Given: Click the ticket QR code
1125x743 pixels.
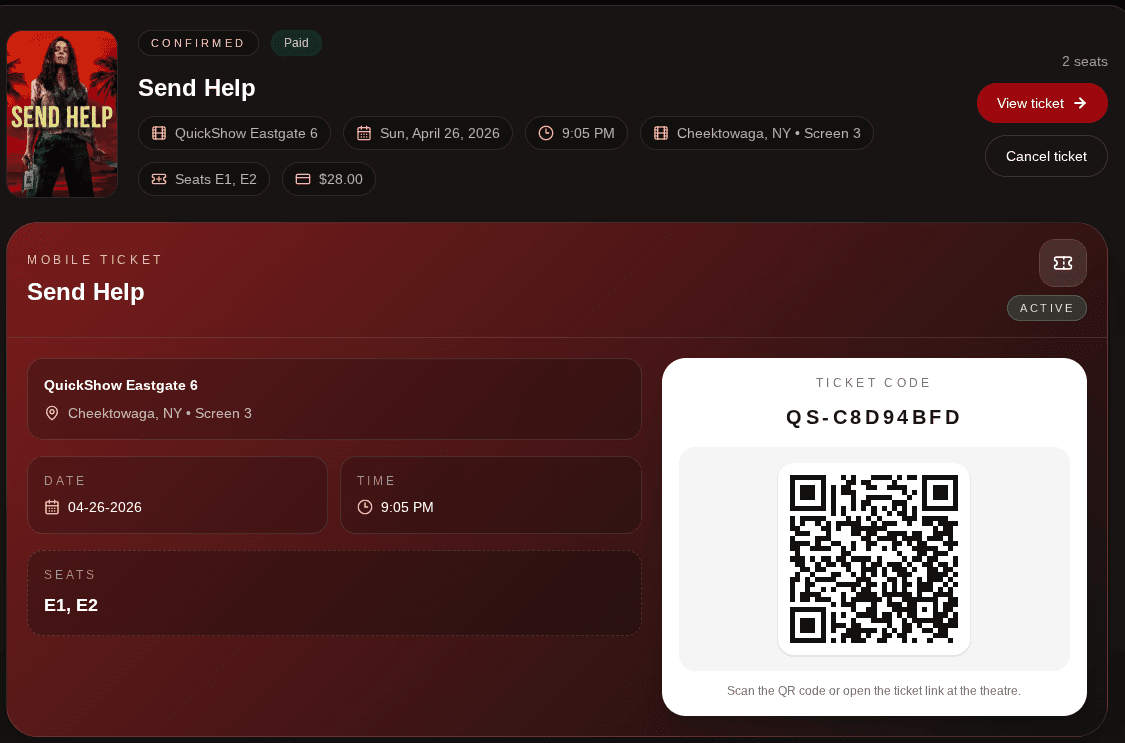Looking at the screenshot, I should (x=874, y=559).
